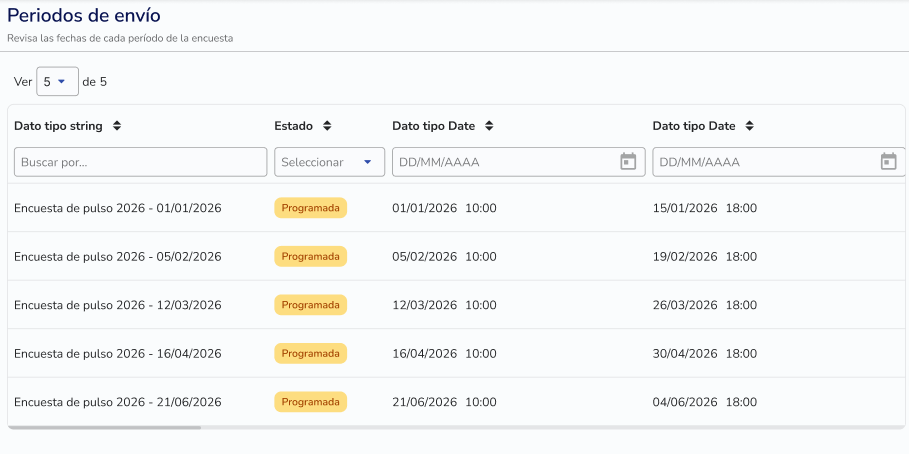Click Programada badge in the 21/06/2026 row
The image size is (909, 454).
click(310, 402)
